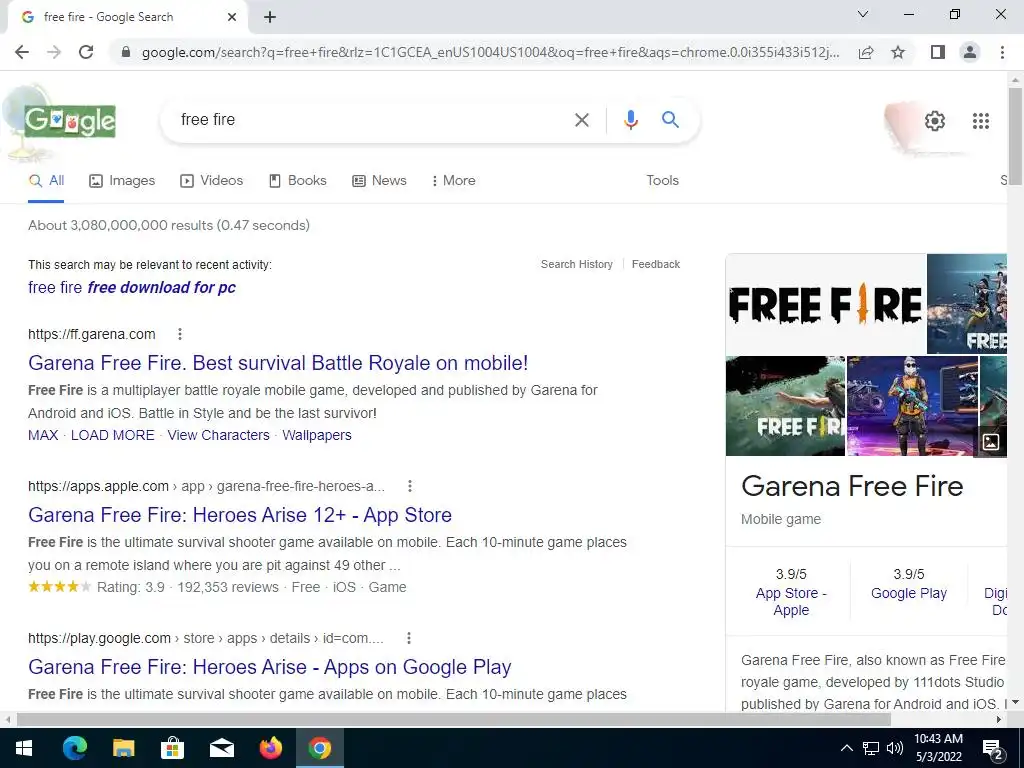Go back using browser back arrow
This screenshot has height=768, width=1024.
coord(22,52)
